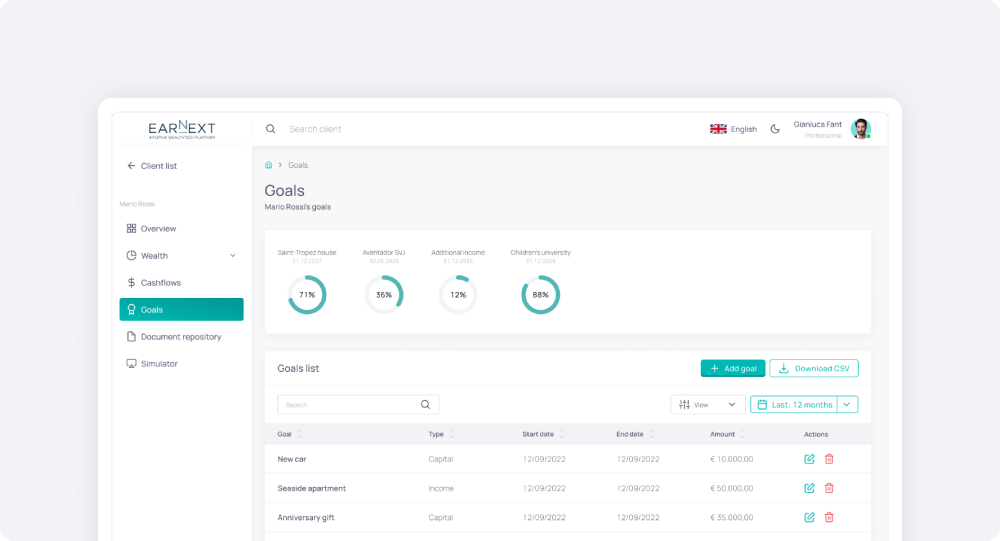Click the home icon in breadcrumb
The image size is (1000, 541).
tap(268, 165)
